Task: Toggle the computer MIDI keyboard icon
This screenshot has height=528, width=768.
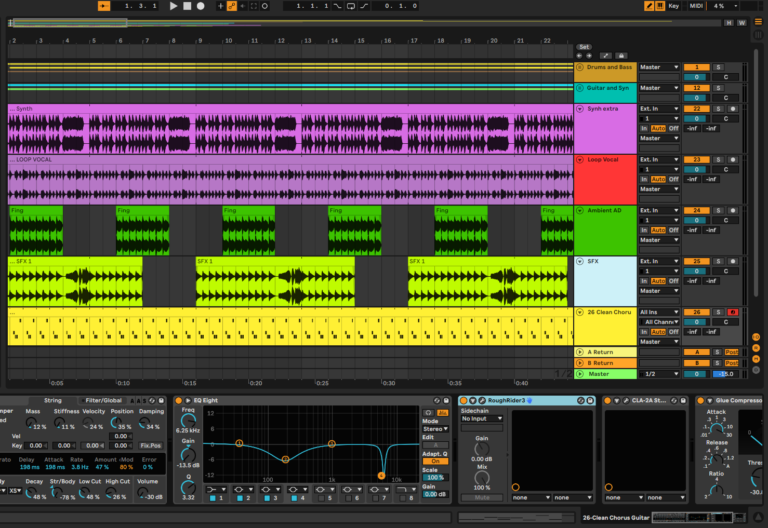Action: pyautogui.click(x=660, y=6)
